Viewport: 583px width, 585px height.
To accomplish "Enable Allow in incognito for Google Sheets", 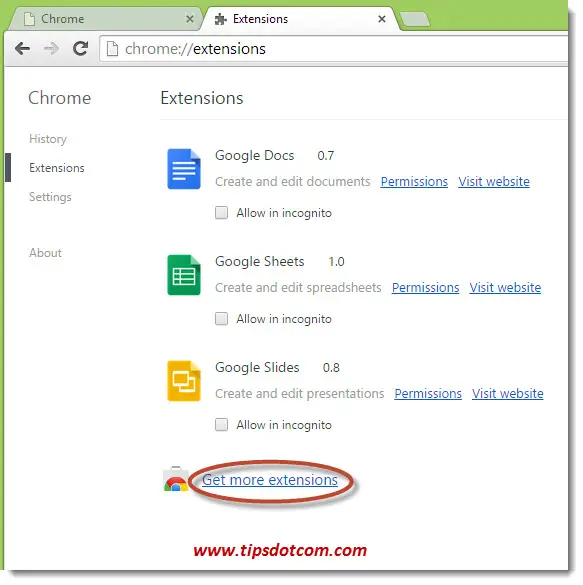I will [221, 319].
